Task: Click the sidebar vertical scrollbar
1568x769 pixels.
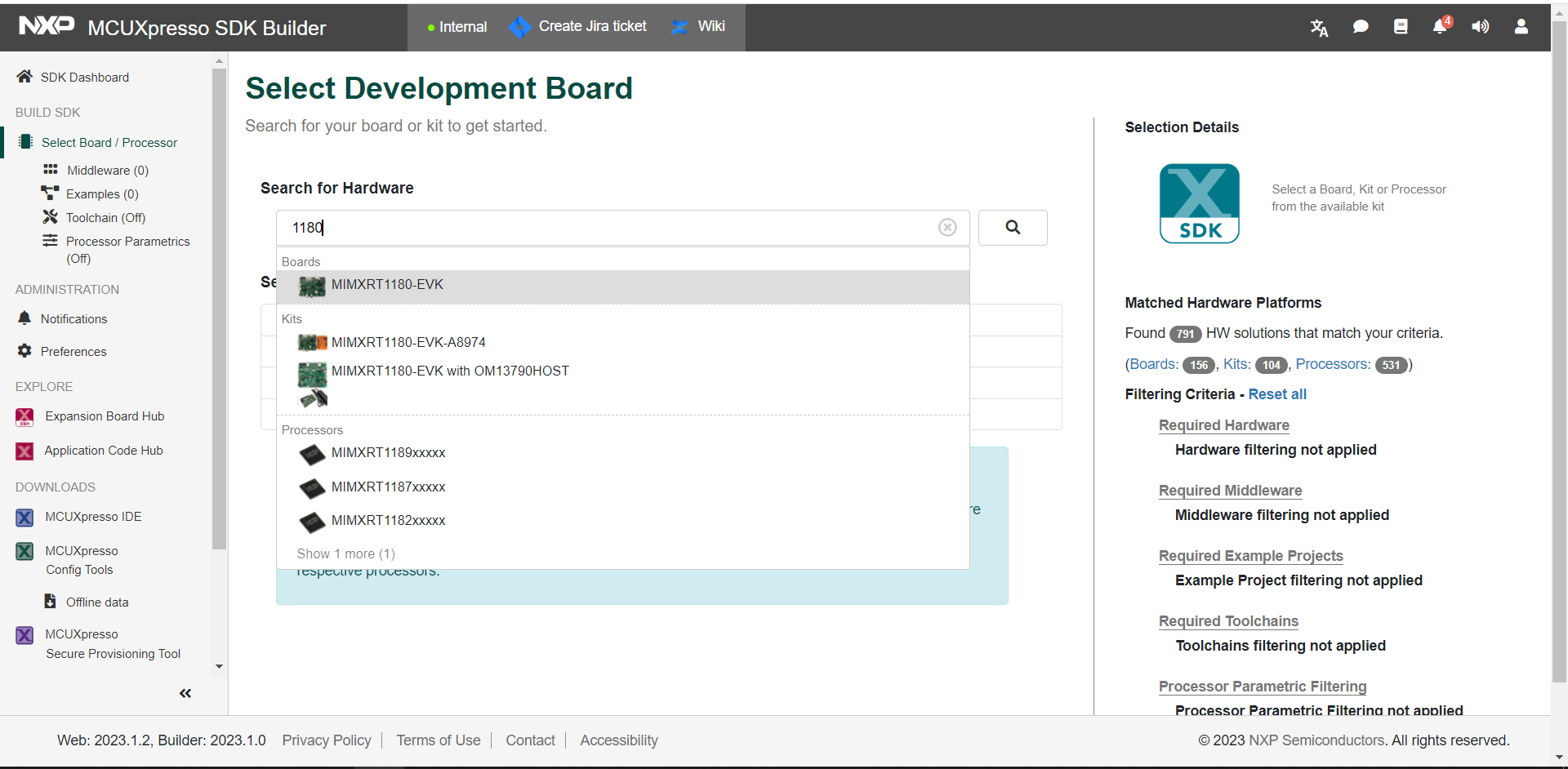Action: [219, 310]
